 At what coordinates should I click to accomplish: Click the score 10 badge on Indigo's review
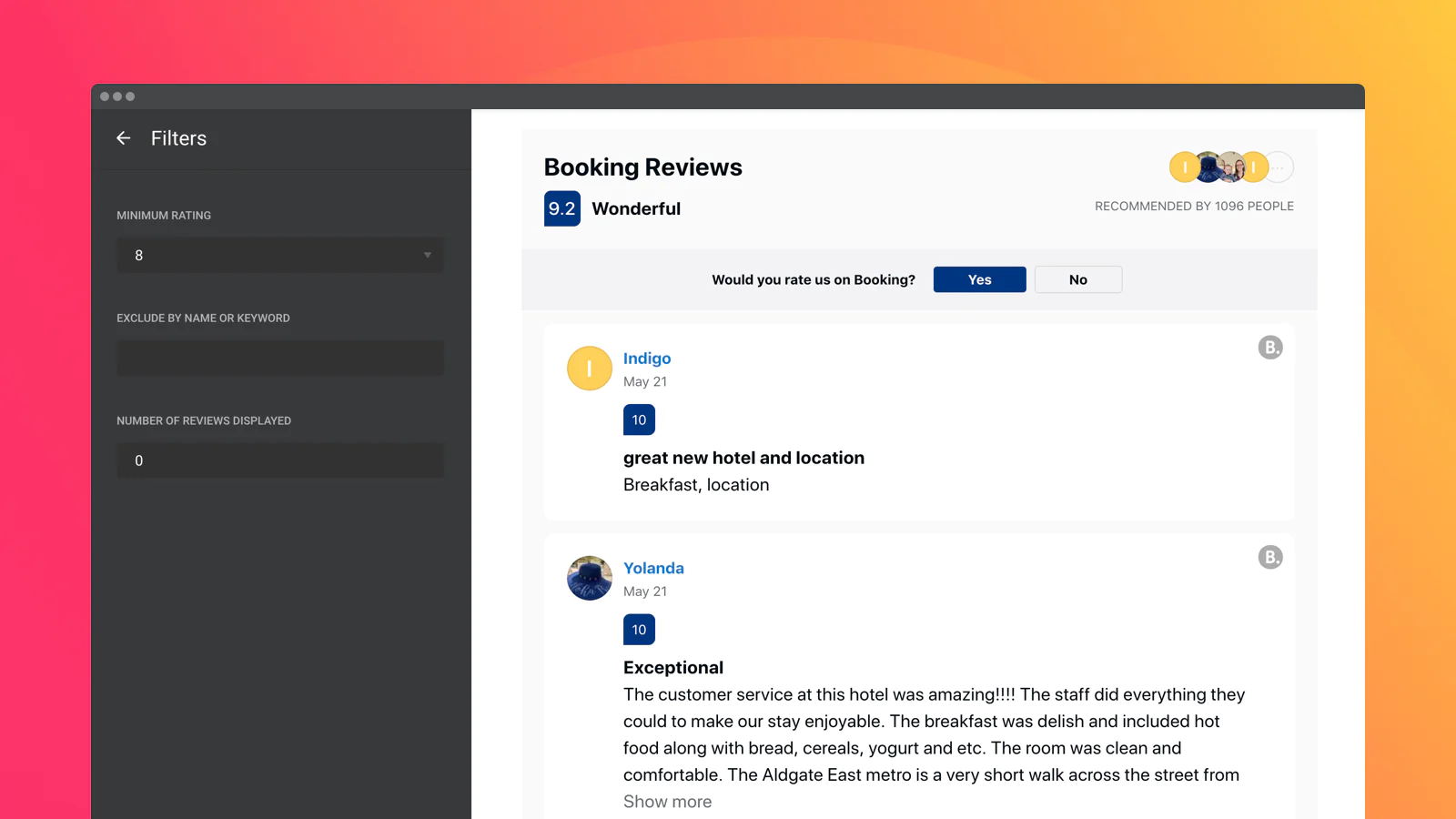click(x=639, y=420)
